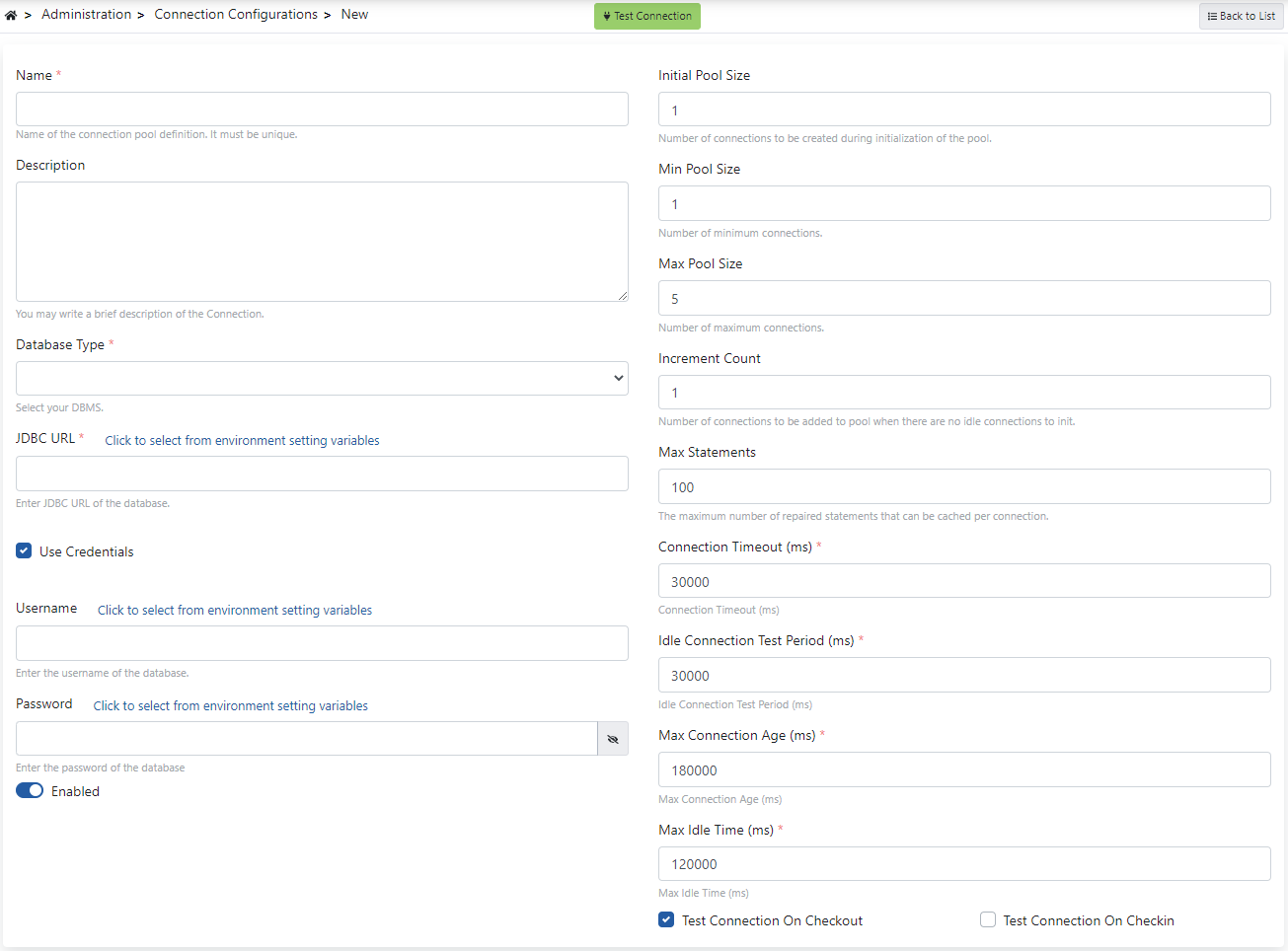Click the home icon in breadcrumb
This screenshot has width=1288, height=951.
(11, 15)
